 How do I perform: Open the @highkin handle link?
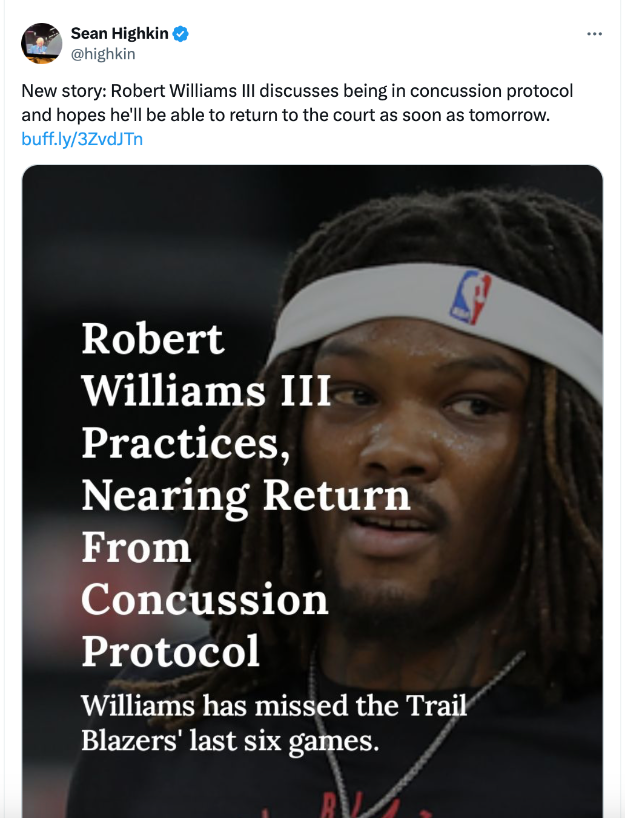point(102,54)
